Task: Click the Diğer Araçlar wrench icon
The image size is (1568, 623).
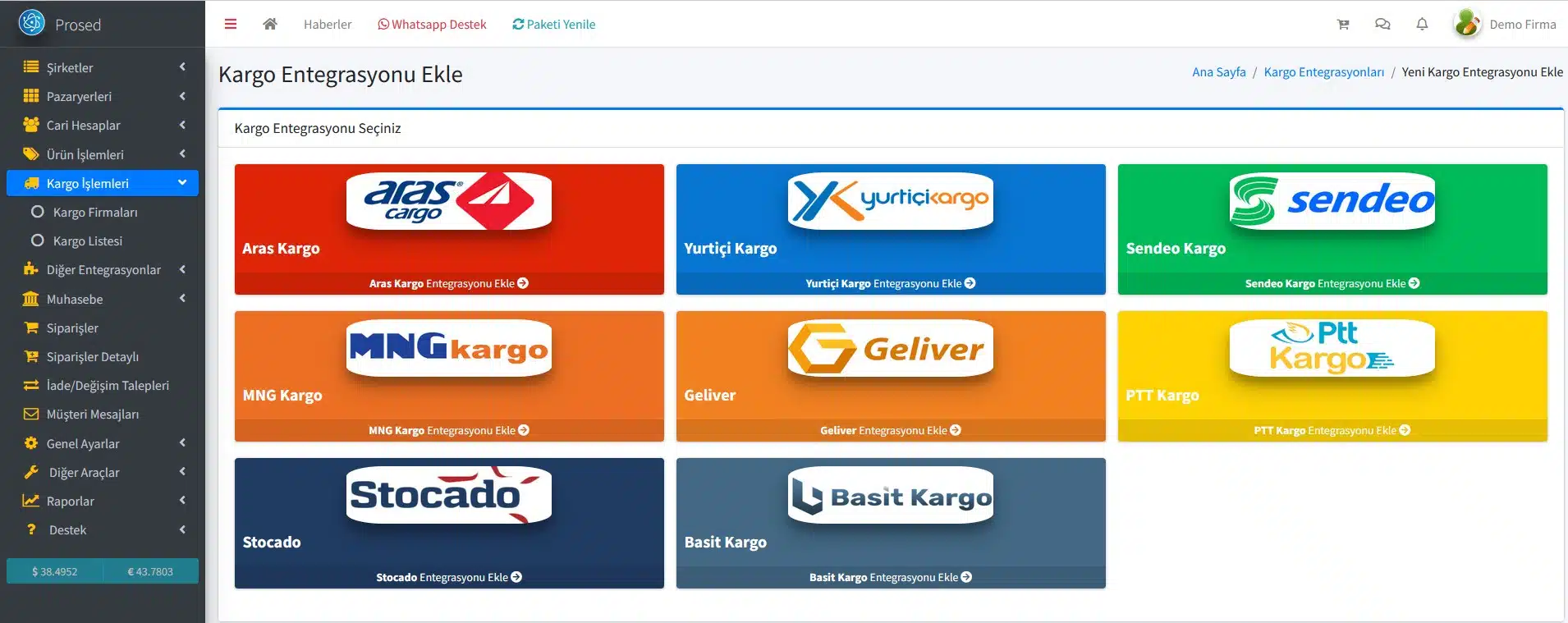Action: pyautogui.click(x=31, y=472)
